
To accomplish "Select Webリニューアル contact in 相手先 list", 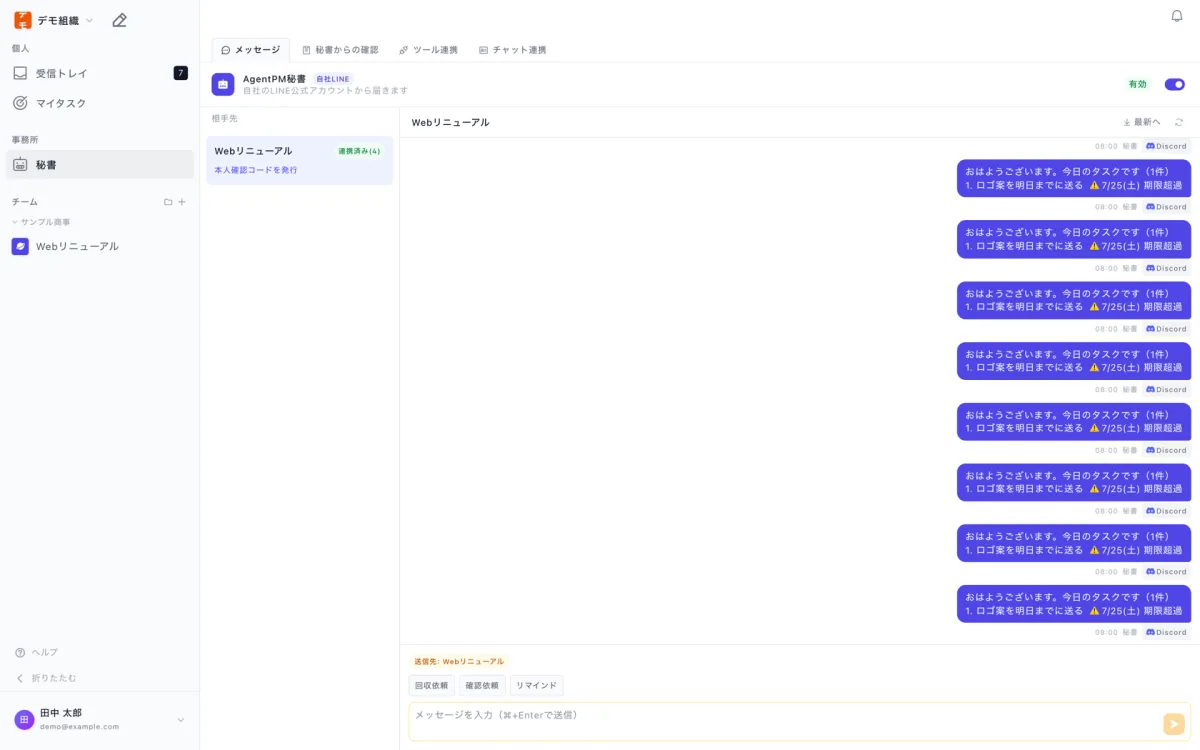I will click(x=299, y=160).
